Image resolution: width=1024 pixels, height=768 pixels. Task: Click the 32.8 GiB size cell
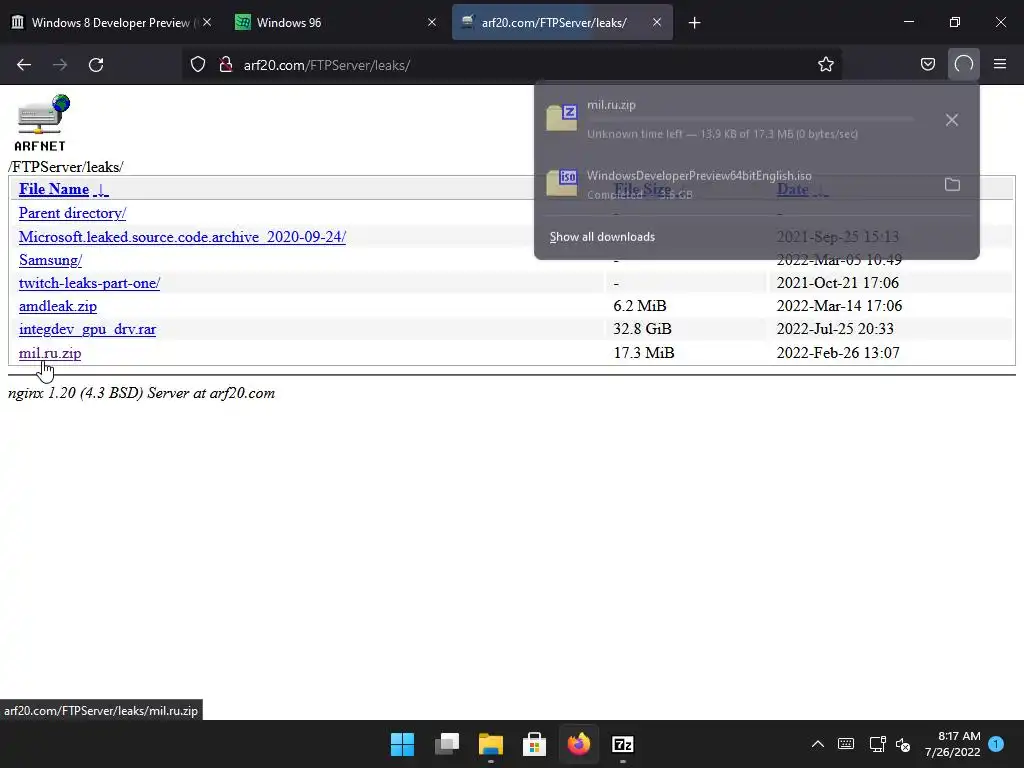point(643,329)
